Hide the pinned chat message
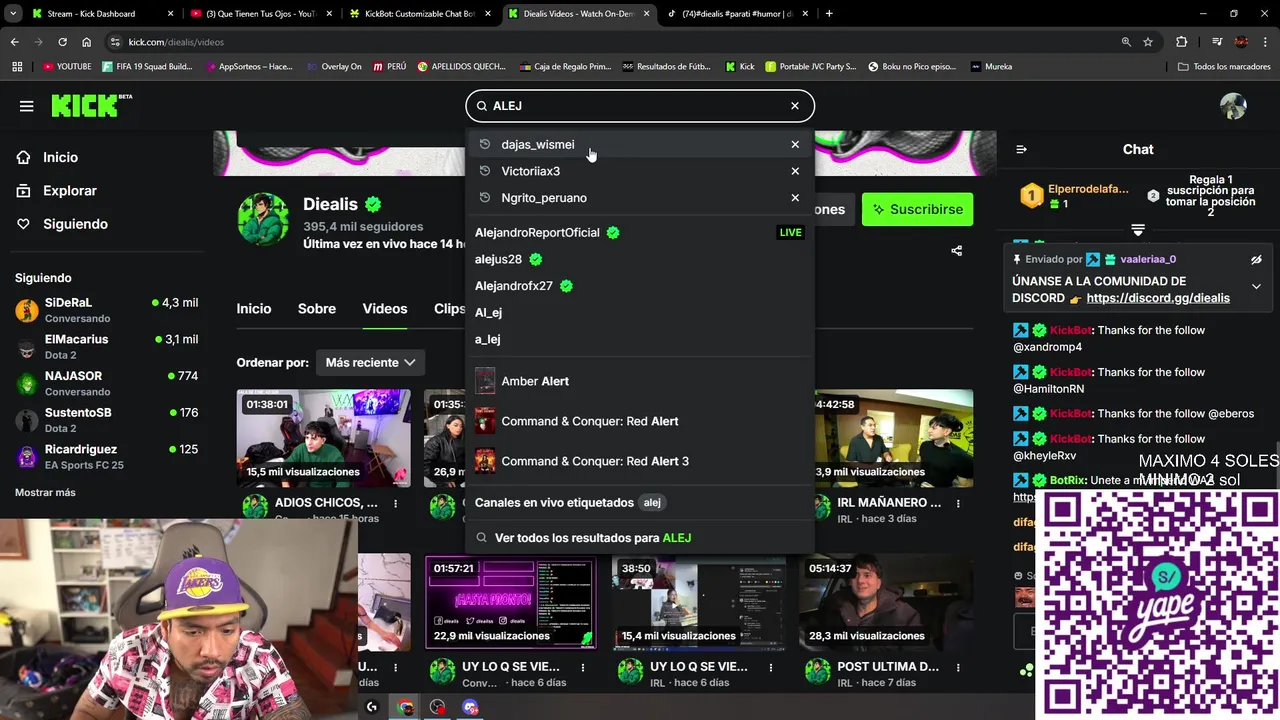 (x=1257, y=260)
